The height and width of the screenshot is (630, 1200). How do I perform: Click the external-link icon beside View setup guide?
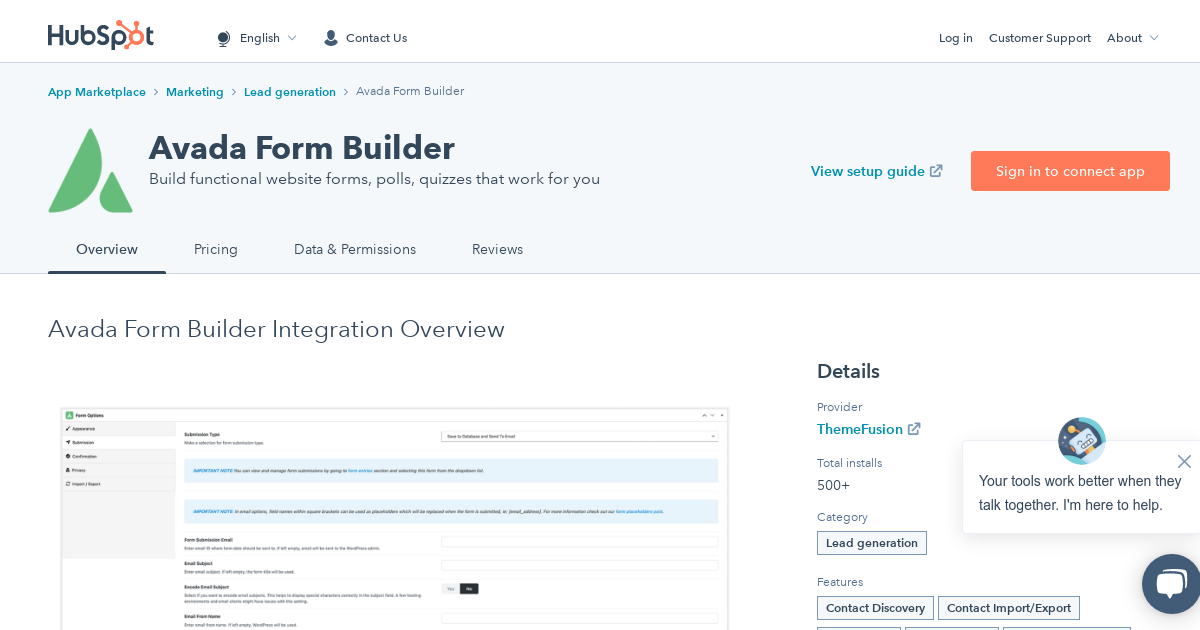(936, 171)
